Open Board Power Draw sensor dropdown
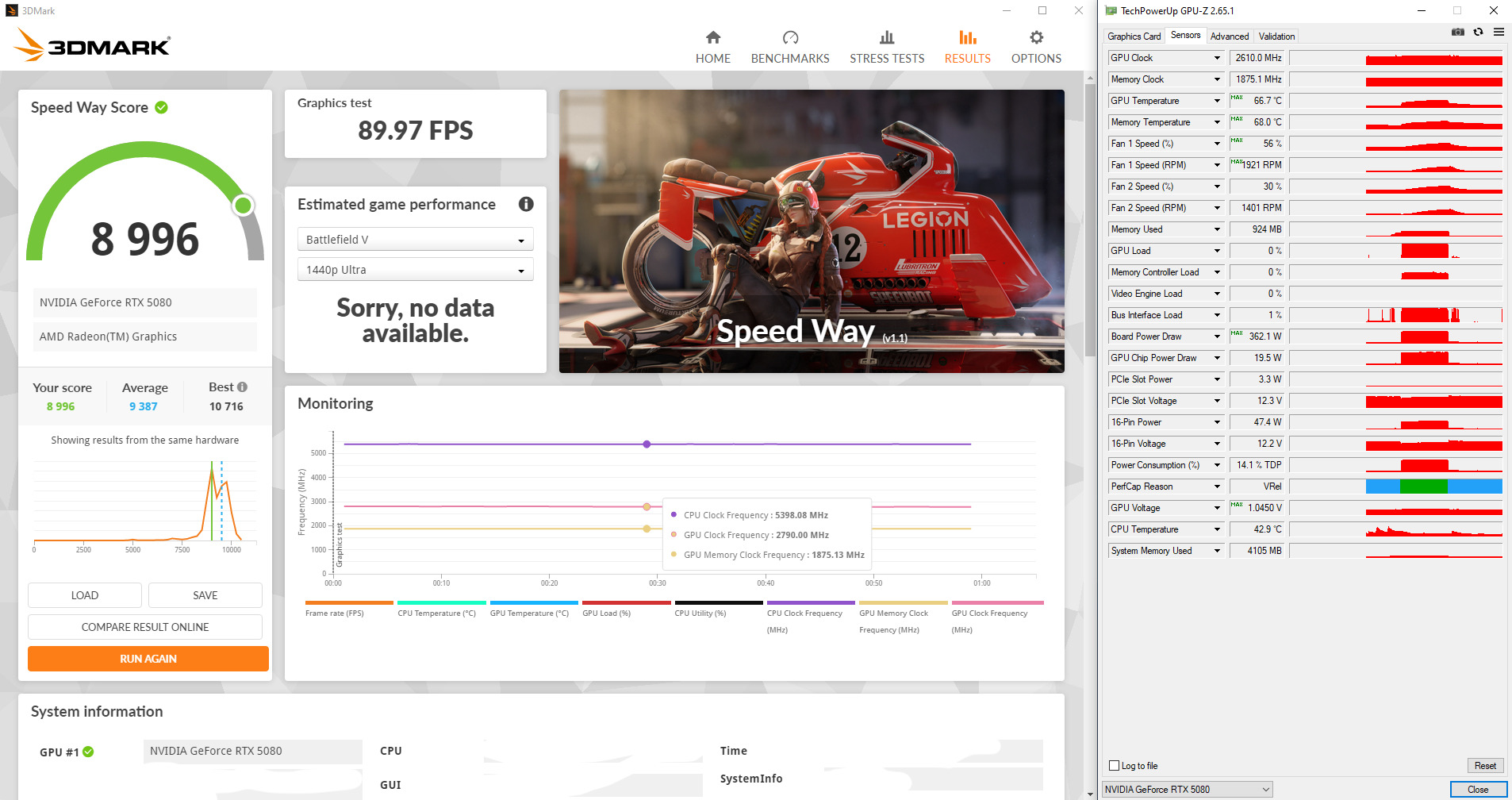1512x800 pixels. coord(1217,337)
